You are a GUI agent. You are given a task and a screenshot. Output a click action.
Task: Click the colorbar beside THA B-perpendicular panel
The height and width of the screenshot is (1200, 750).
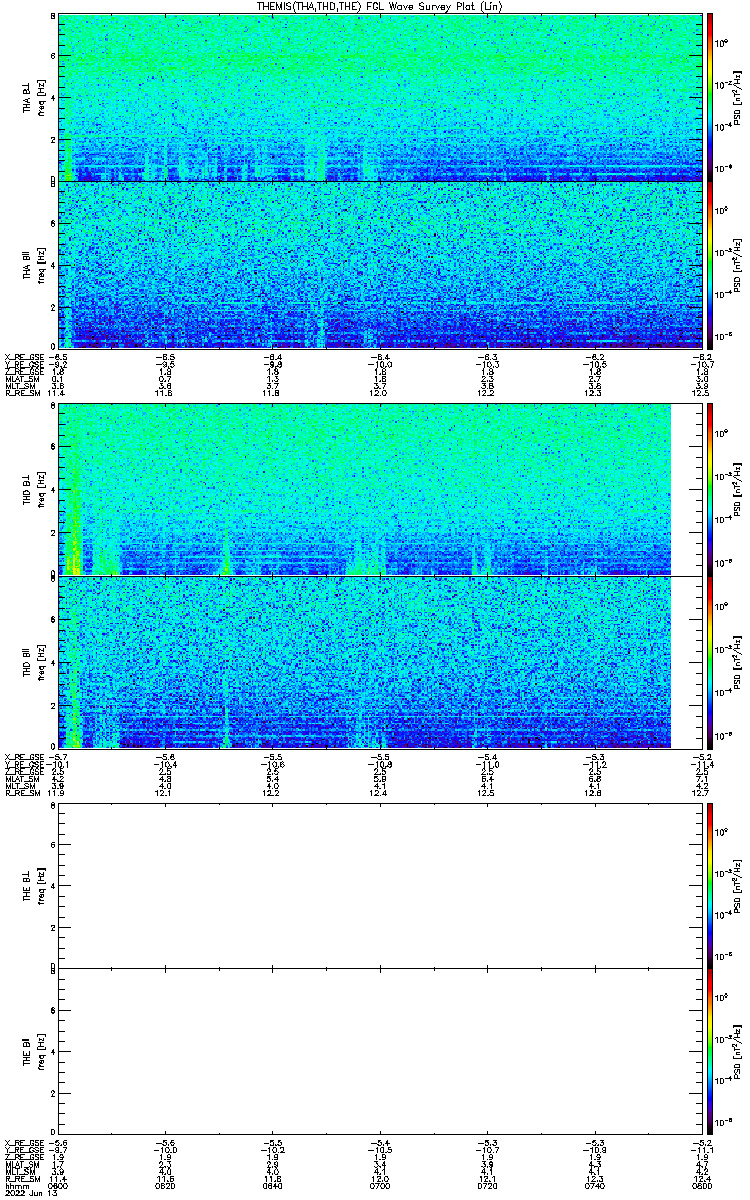[710, 97]
